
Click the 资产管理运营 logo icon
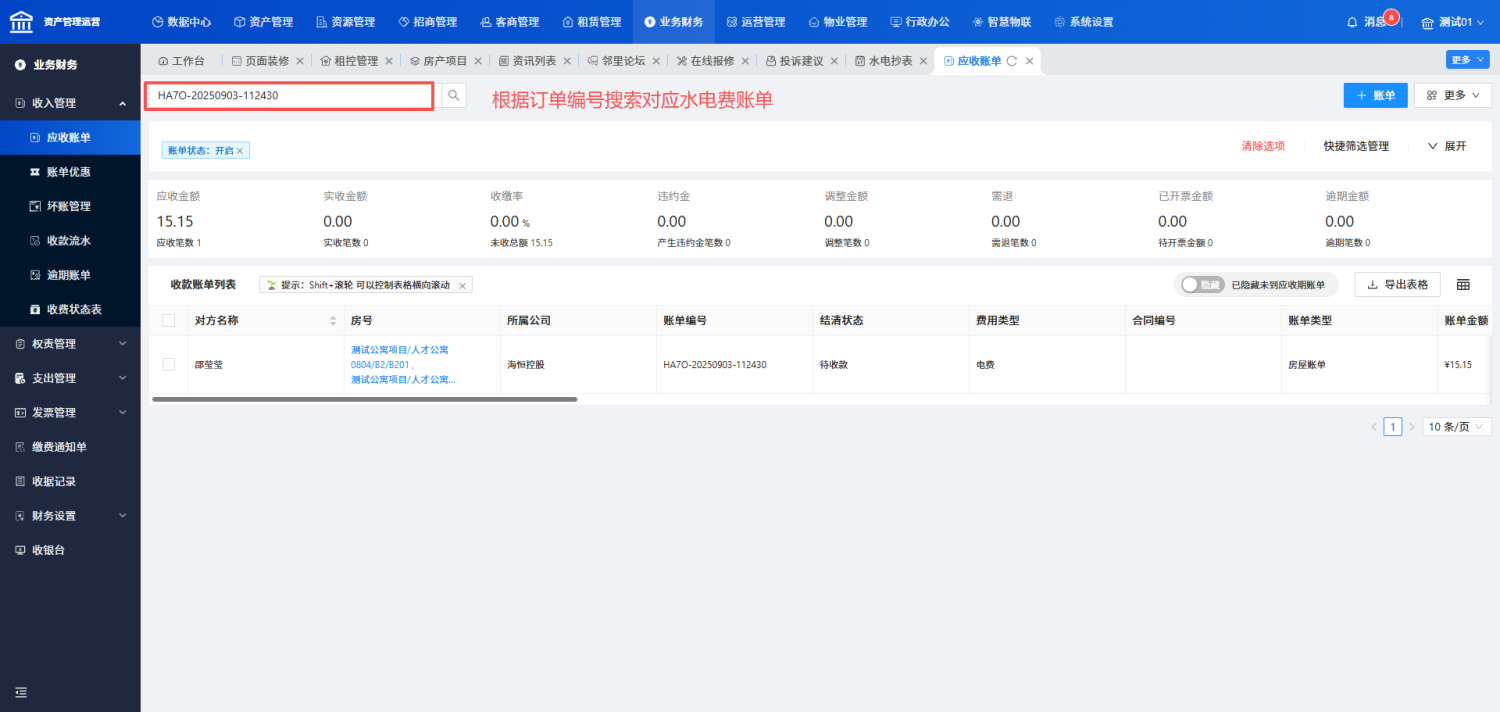click(x=21, y=21)
